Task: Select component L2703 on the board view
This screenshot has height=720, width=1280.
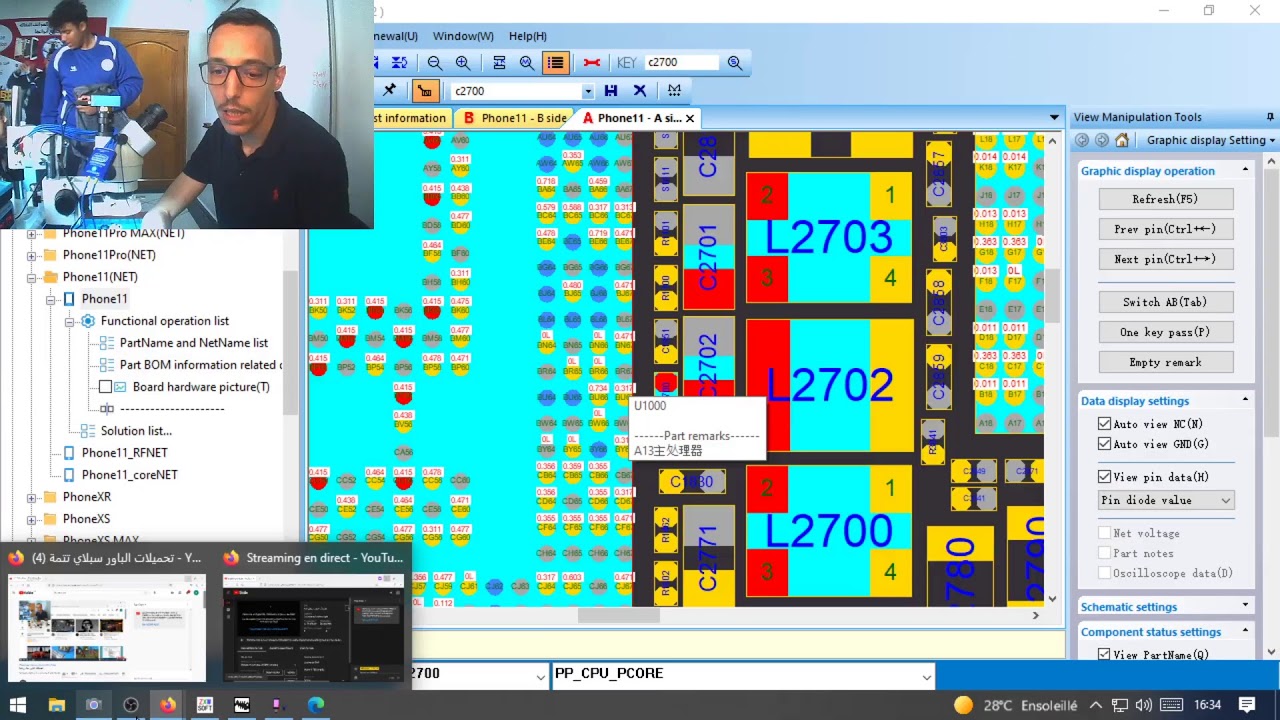Action: pyautogui.click(x=830, y=238)
